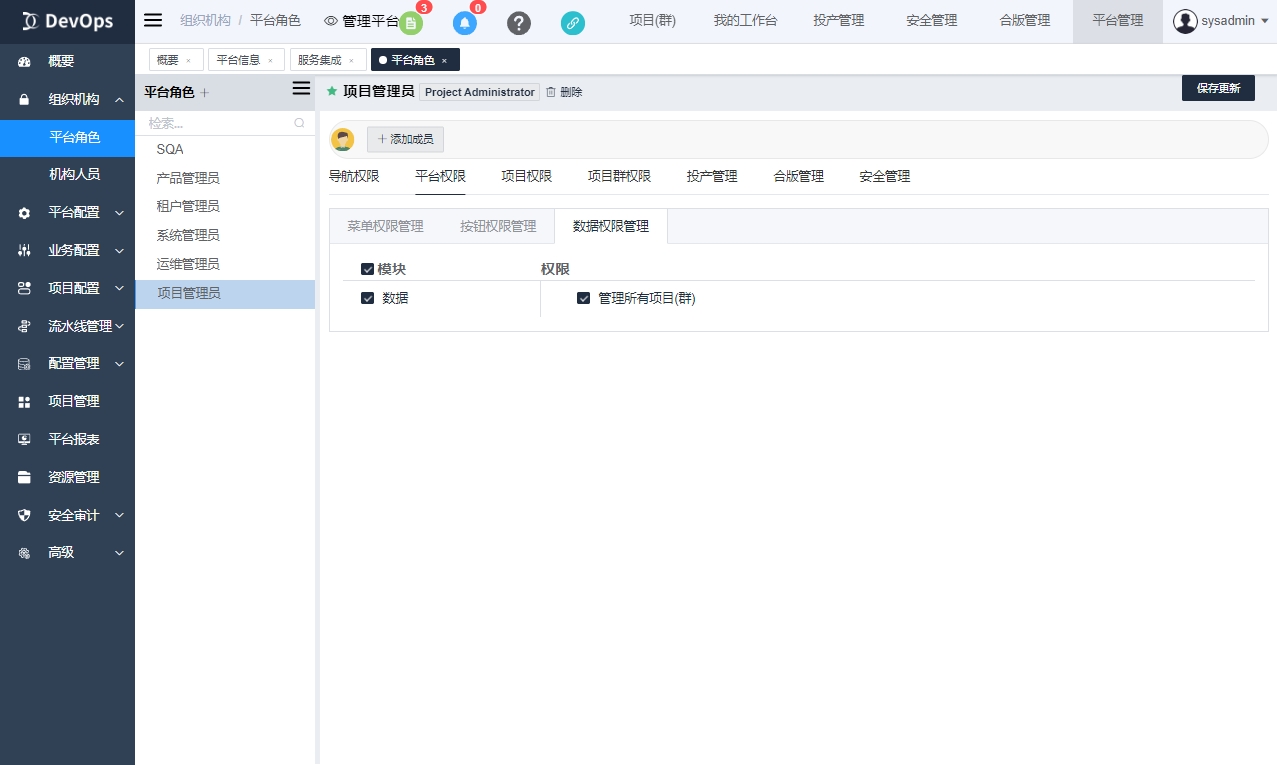
Task: Click the 添加成员 button
Action: coord(405,139)
